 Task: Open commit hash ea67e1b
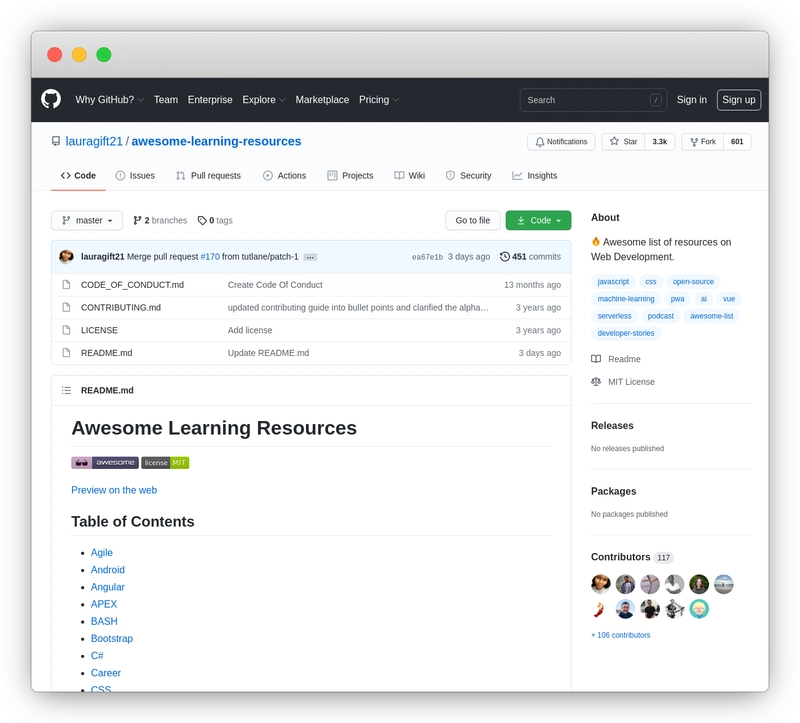click(x=428, y=257)
